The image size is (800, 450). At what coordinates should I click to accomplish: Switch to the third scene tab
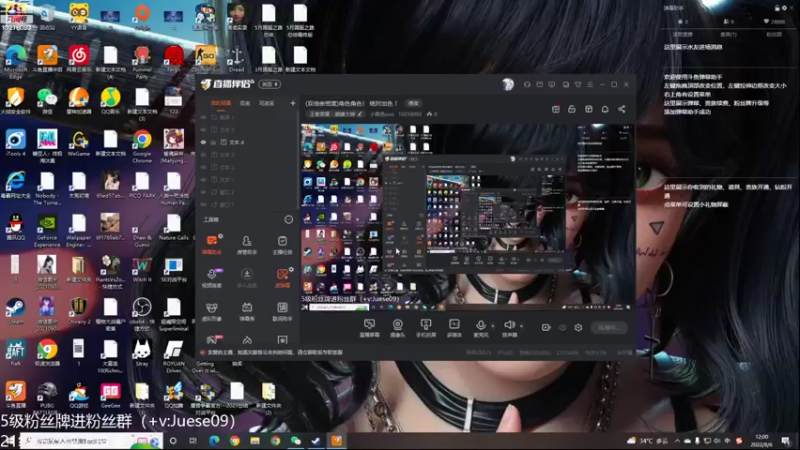coord(266,103)
